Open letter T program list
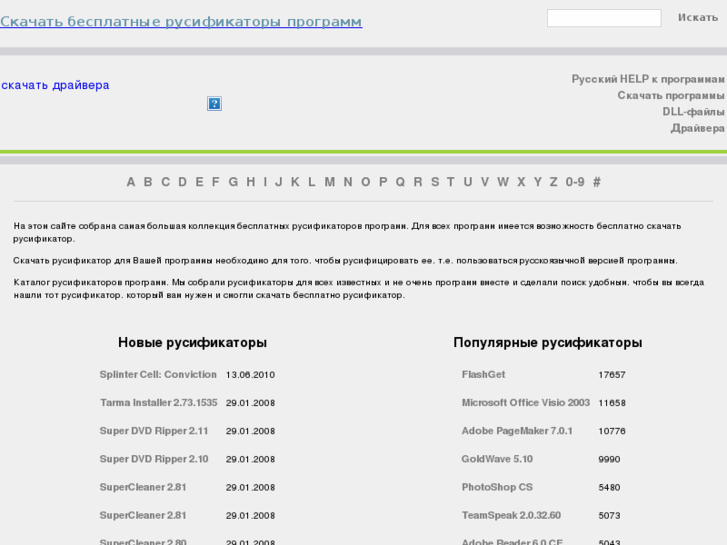Image resolution: width=727 pixels, height=545 pixels. click(451, 182)
